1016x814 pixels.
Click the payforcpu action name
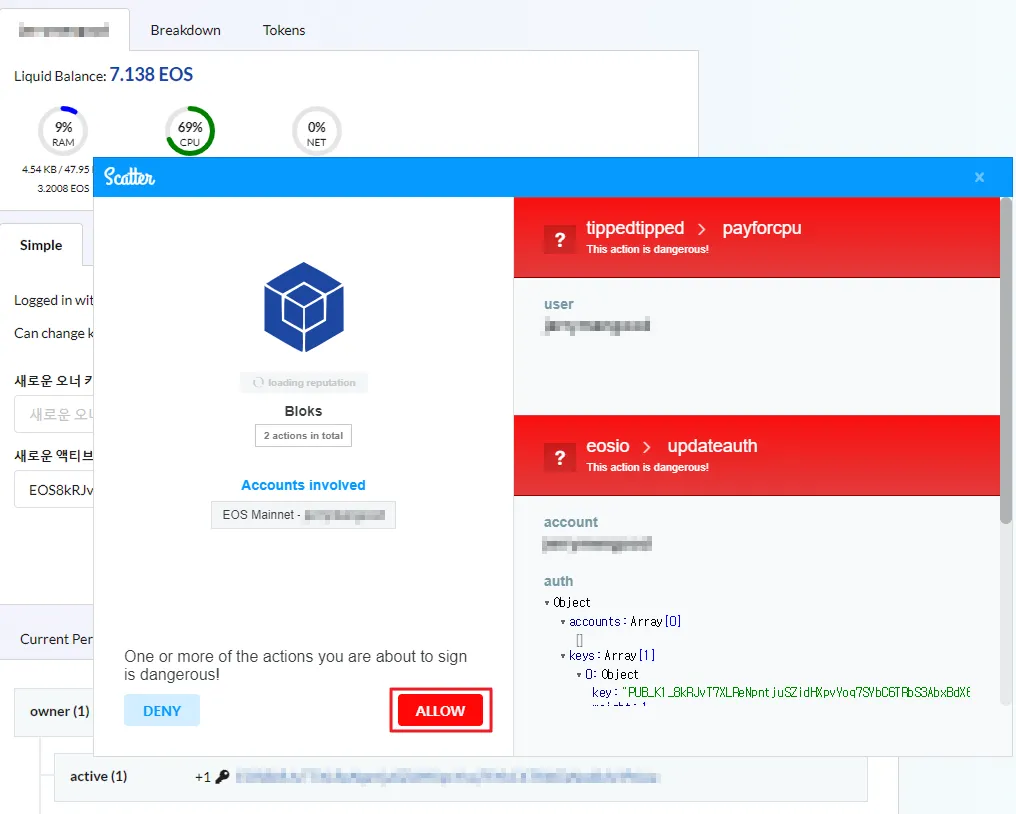tap(761, 227)
